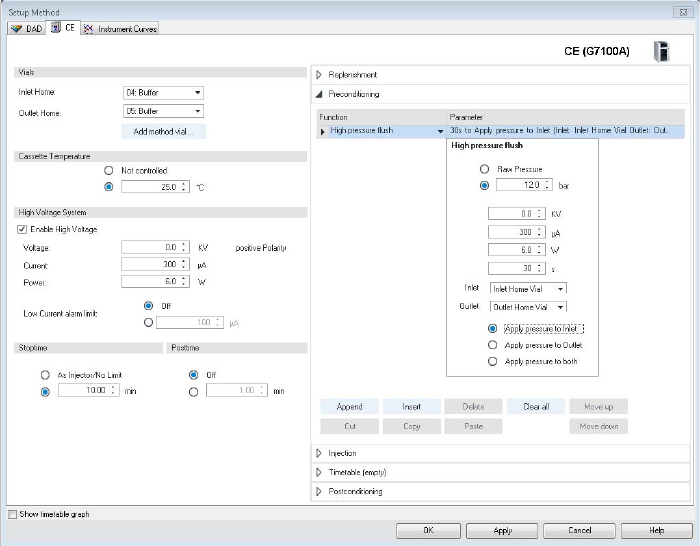The width and height of the screenshot is (700, 546).
Task: Increment the flush pressure bar stepper
Action: click(x=547, y=182)
